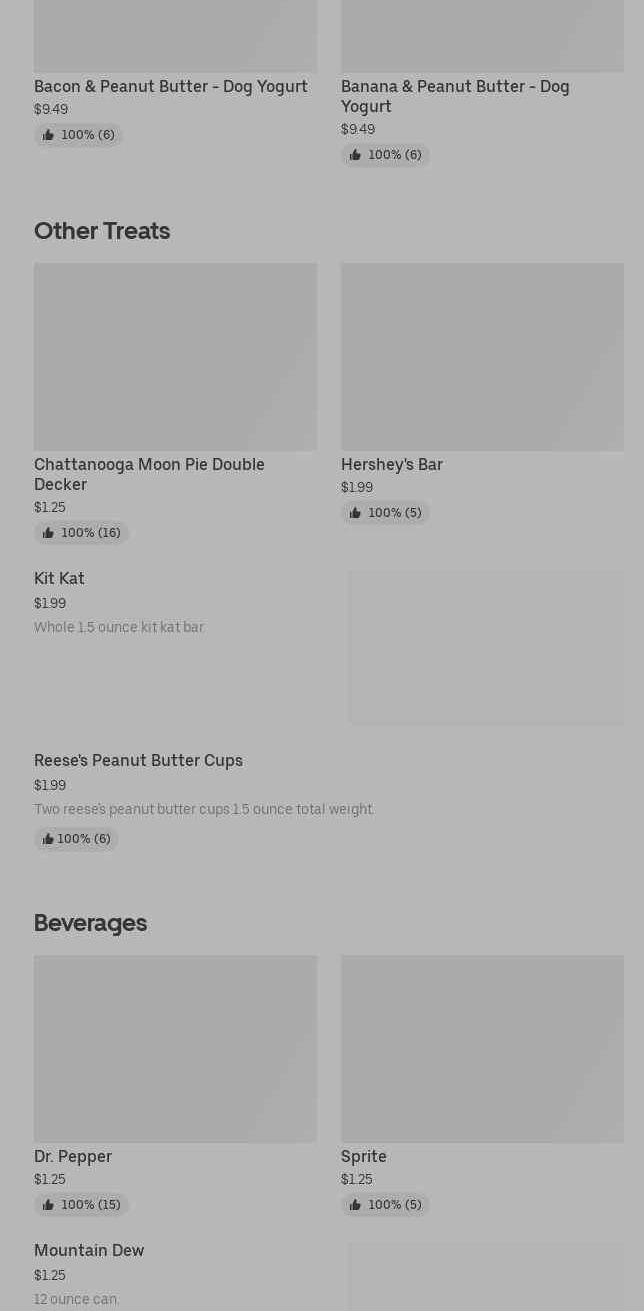Click the Other Treats section heading
The width and height of the screenshot is (644, 1311).
(x=102, y=231)
